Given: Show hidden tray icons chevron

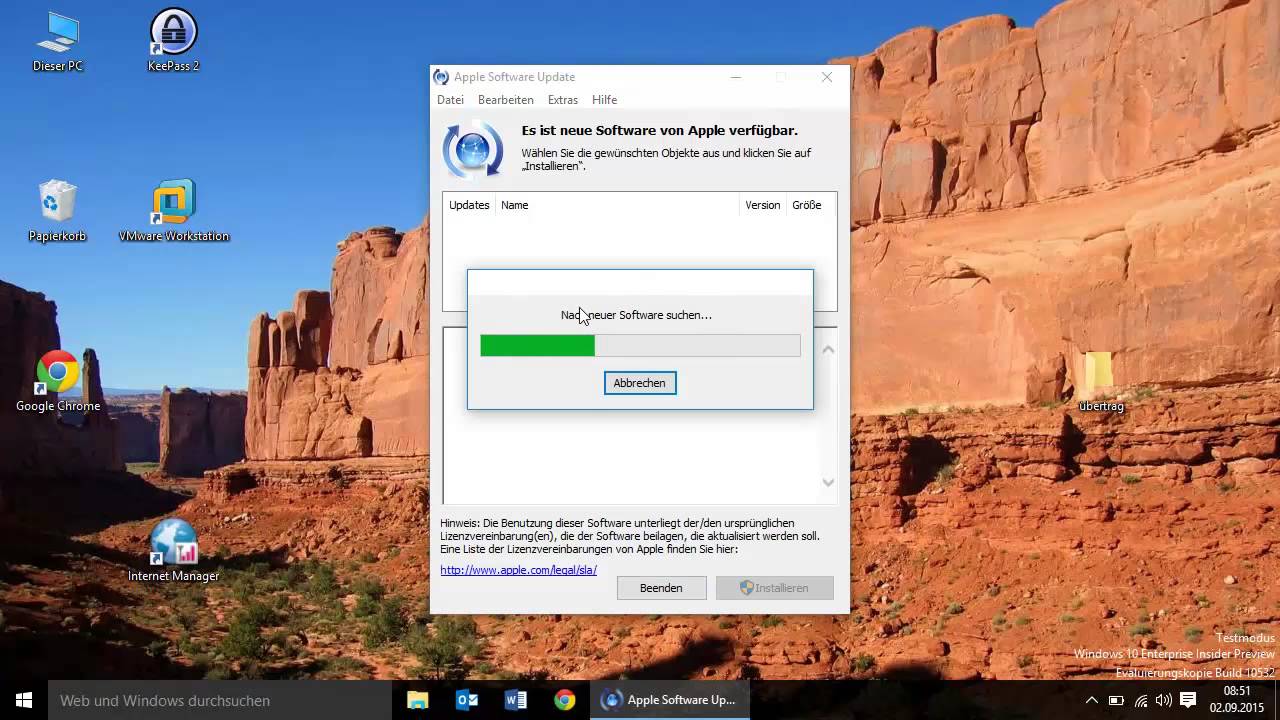Looking at the screenshot, I should 1091,700.
